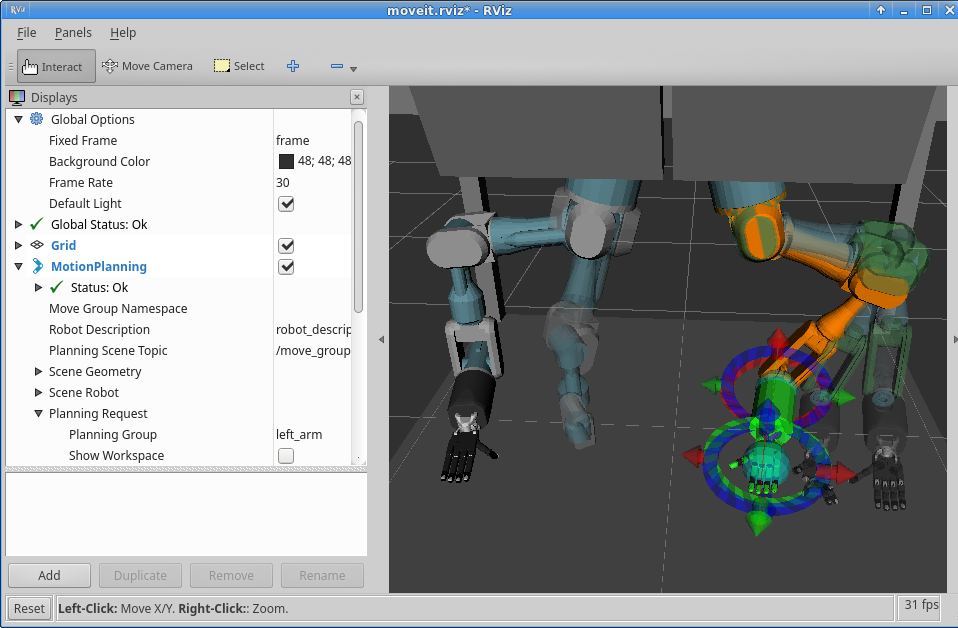
Task: Expand the Global Status: Ok item
Action: click(x=18, y=224)
